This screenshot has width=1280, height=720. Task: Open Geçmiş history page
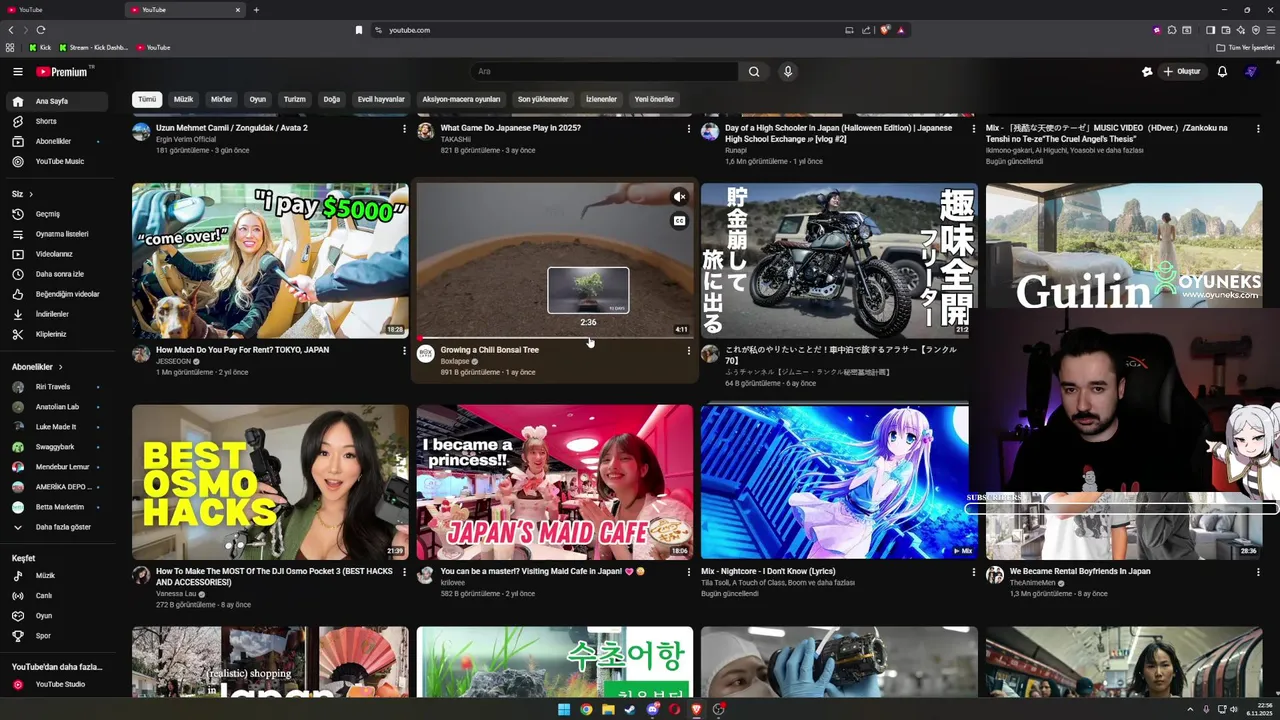coord(57,214)
